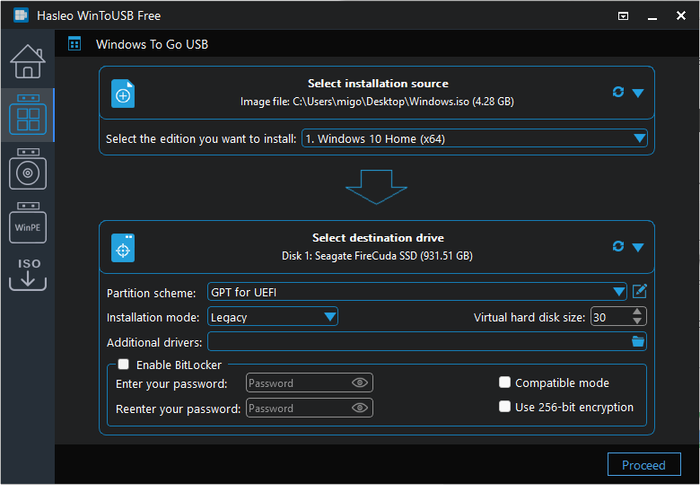Expand the installation source dropdown arrow

click(638, 93)
